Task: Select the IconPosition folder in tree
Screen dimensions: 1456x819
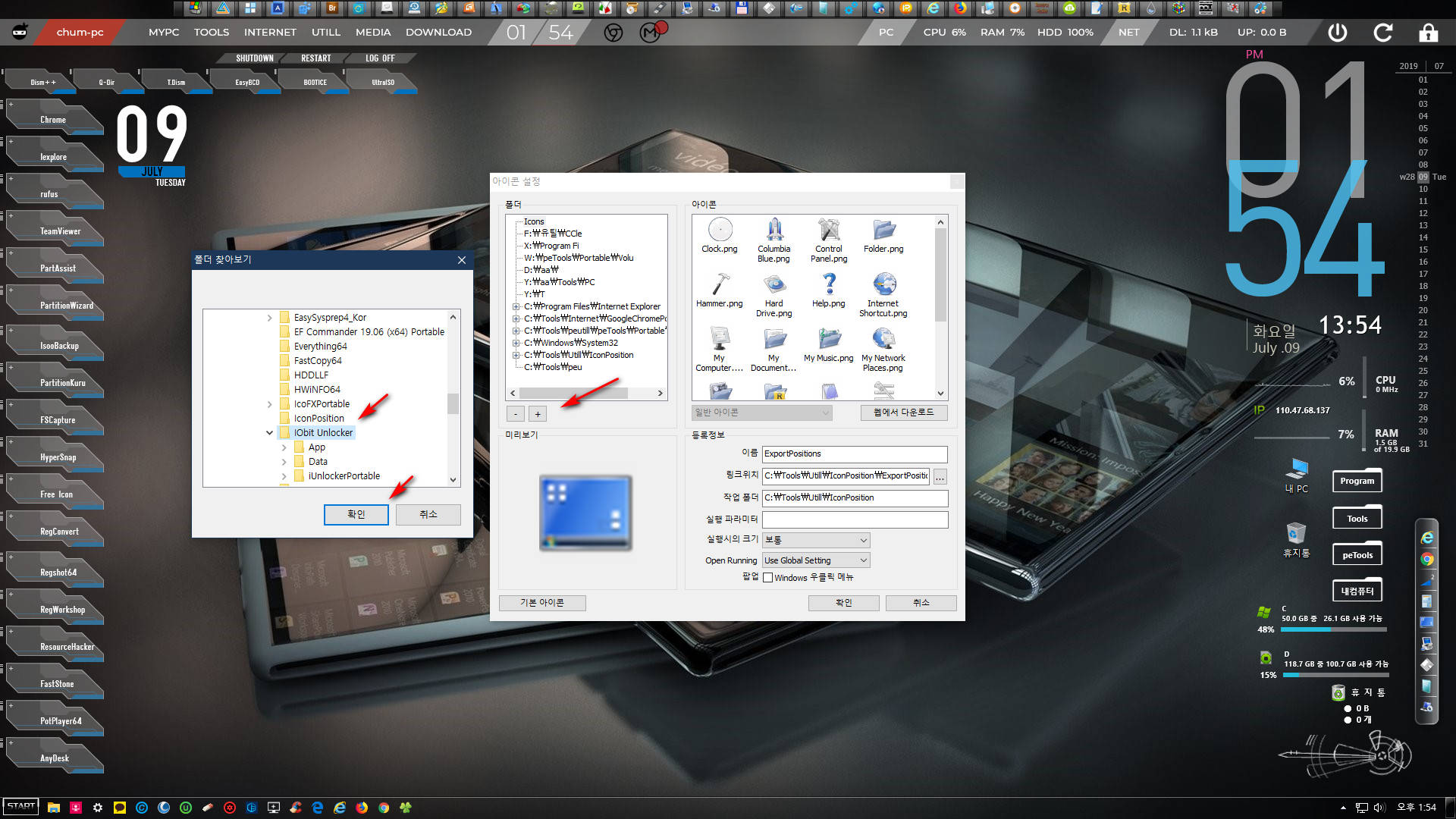Action: coord(318,419)
